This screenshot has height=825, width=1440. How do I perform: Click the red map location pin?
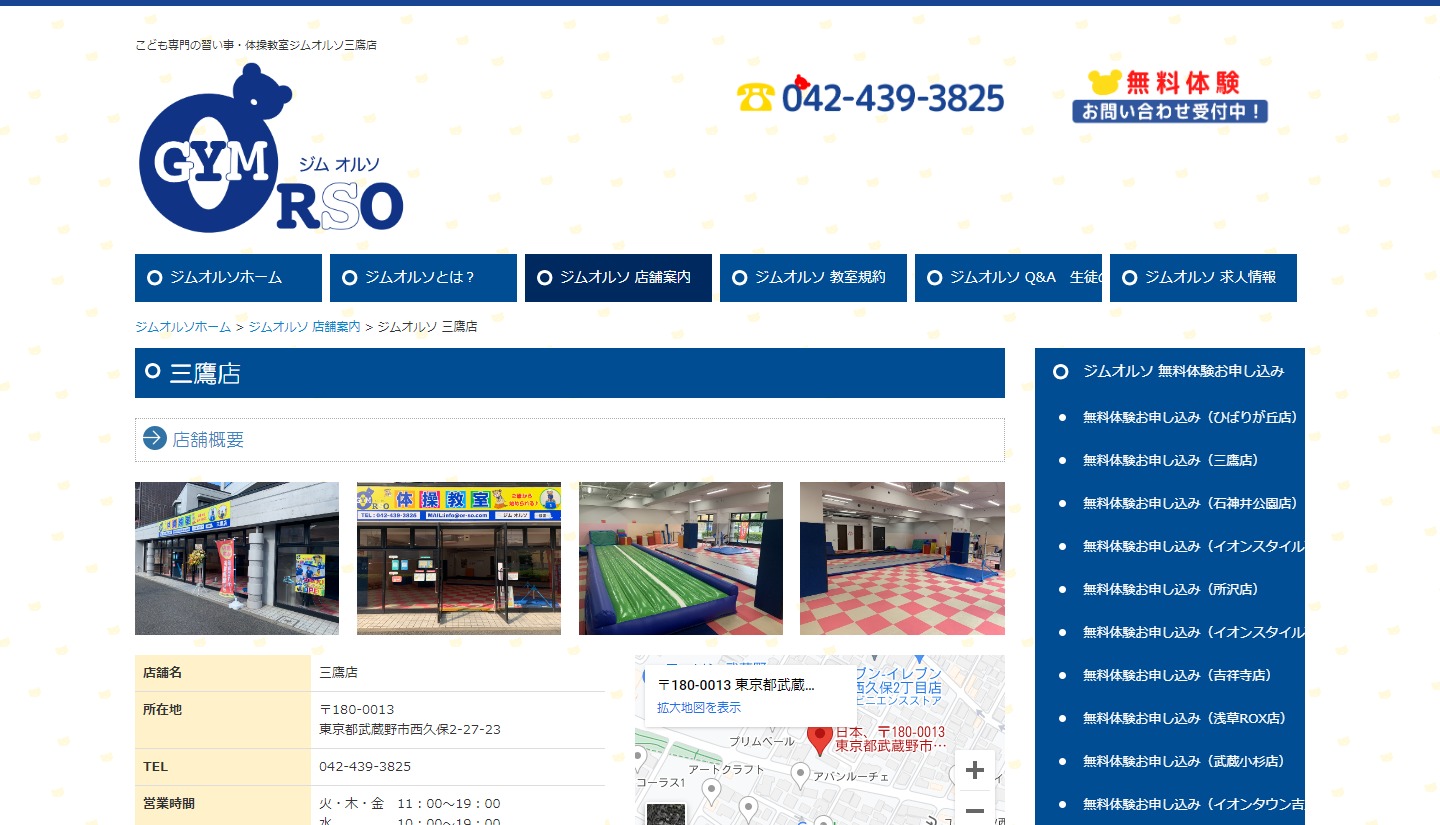pyautogui.click(x=819, y=739)
